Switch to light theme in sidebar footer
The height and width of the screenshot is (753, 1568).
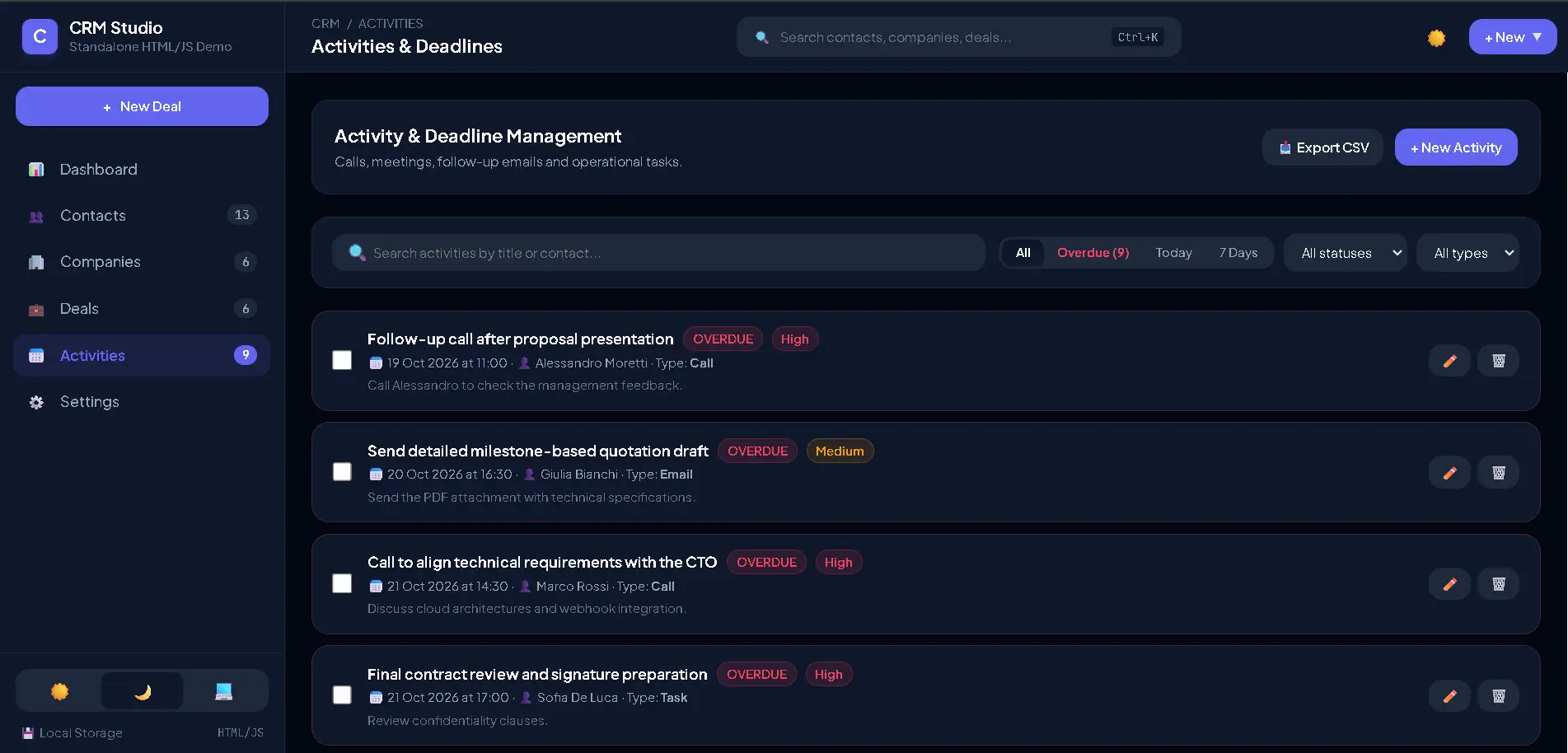pos(59,691)
